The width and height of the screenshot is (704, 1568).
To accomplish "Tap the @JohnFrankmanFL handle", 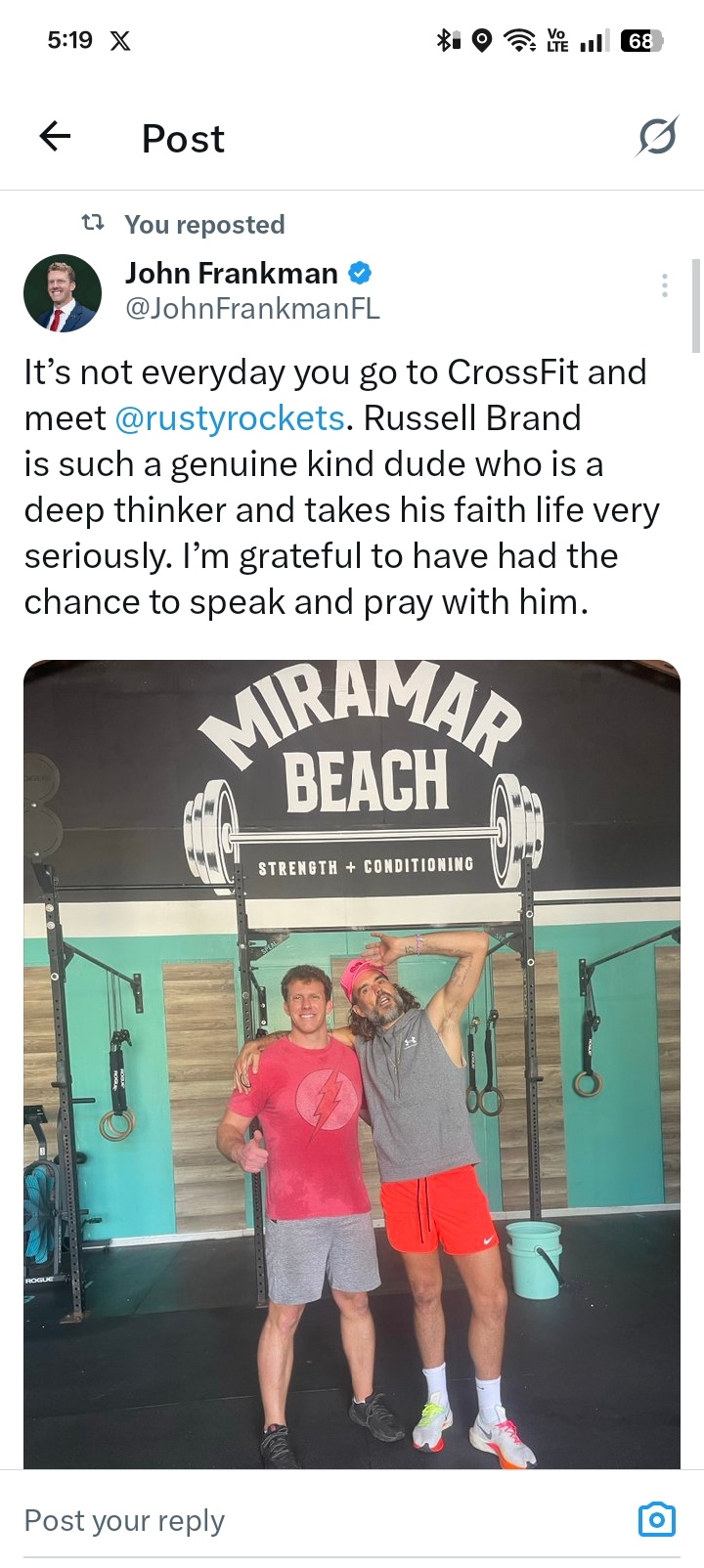I will pyautogui.click(x=252, y=309).
